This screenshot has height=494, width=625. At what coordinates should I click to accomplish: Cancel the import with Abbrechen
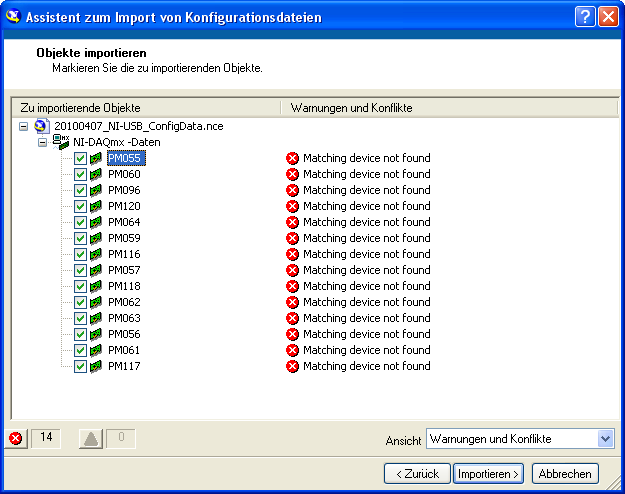[x=565, y=473]
